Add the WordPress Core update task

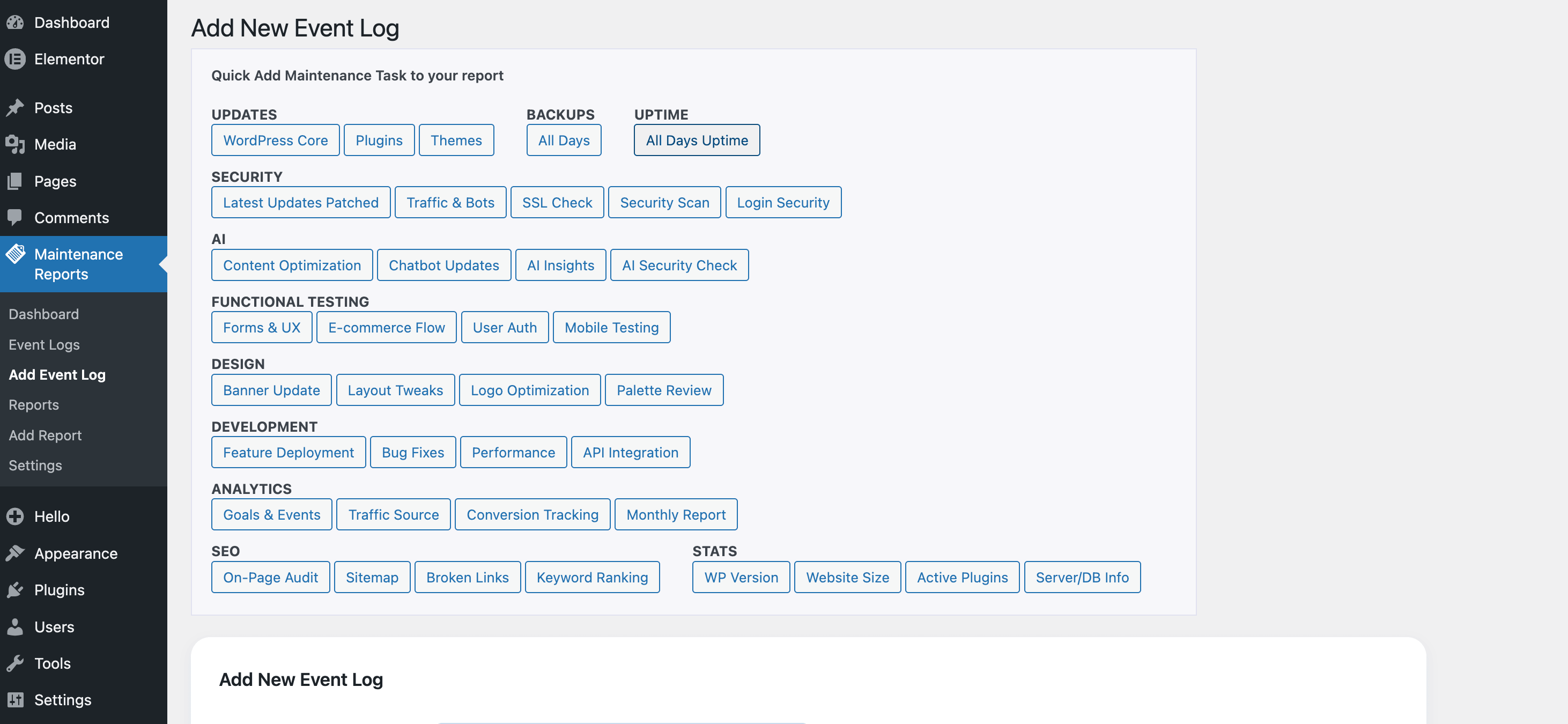(x=275, y=140)
